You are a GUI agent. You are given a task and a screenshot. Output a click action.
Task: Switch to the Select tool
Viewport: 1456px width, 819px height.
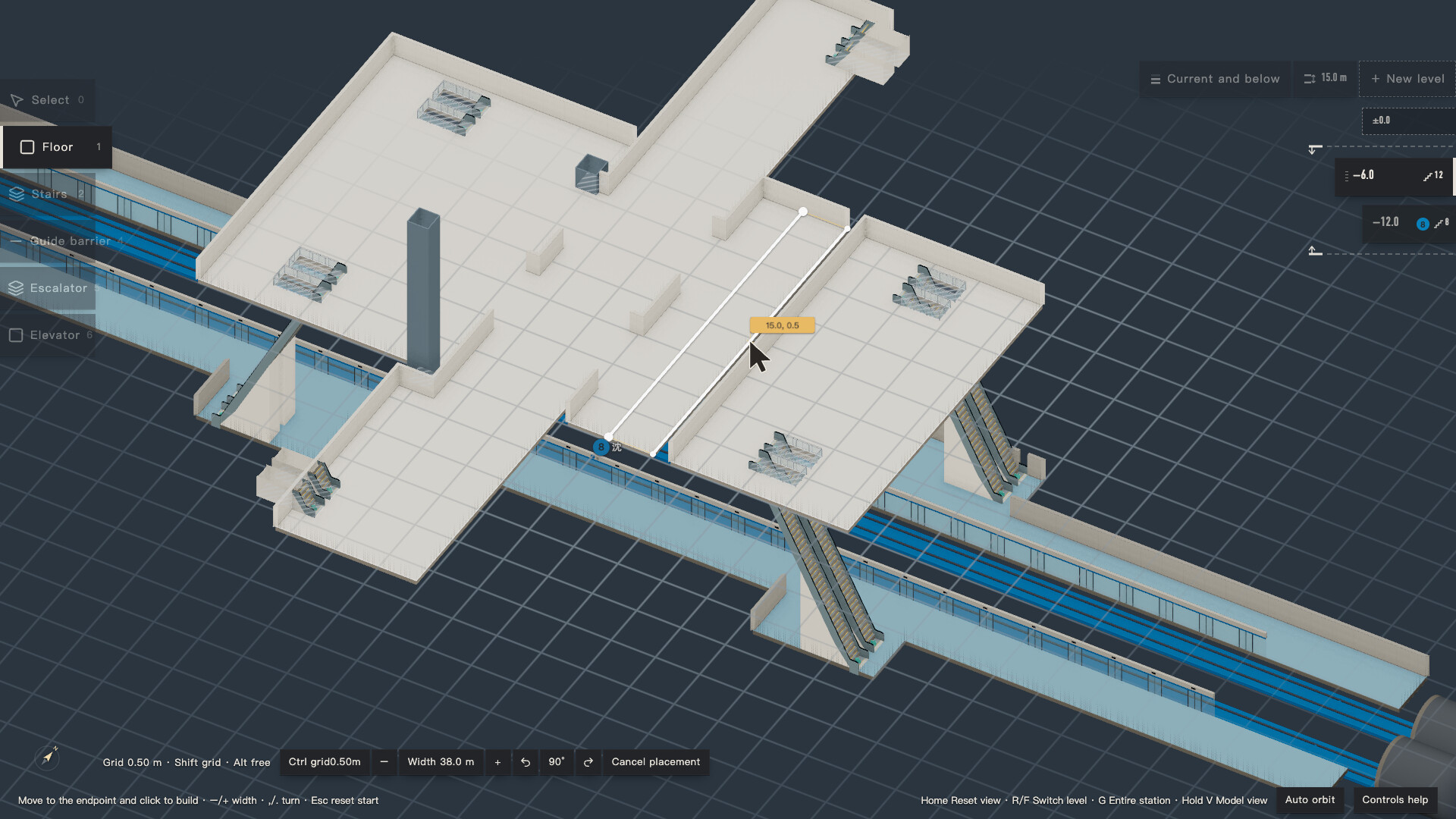pyautogui.click(x=47, y=100)
